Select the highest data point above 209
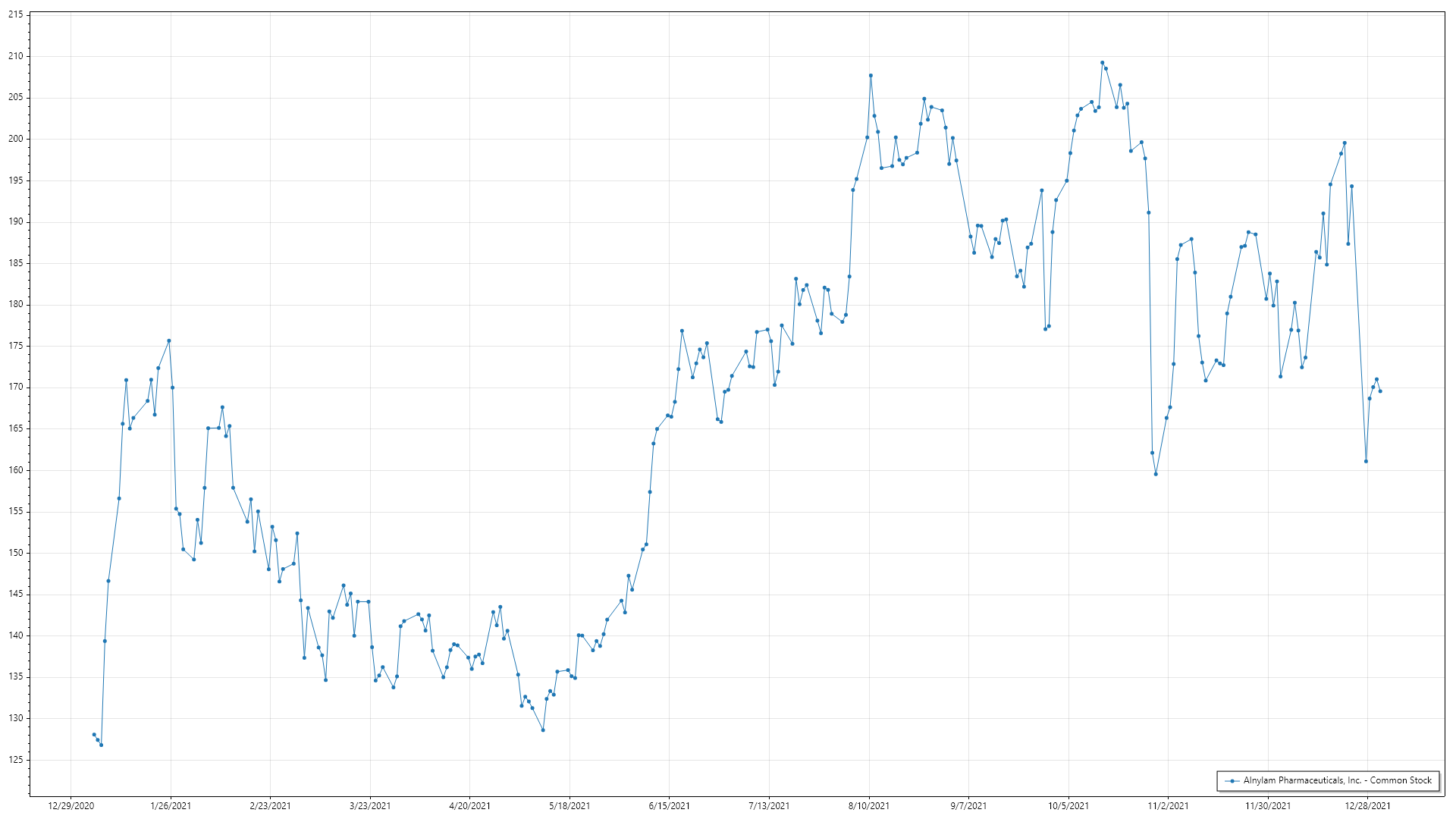The width and height of the screenshot is (1456, 819). pyautogui.click(x=1102, y=63)
